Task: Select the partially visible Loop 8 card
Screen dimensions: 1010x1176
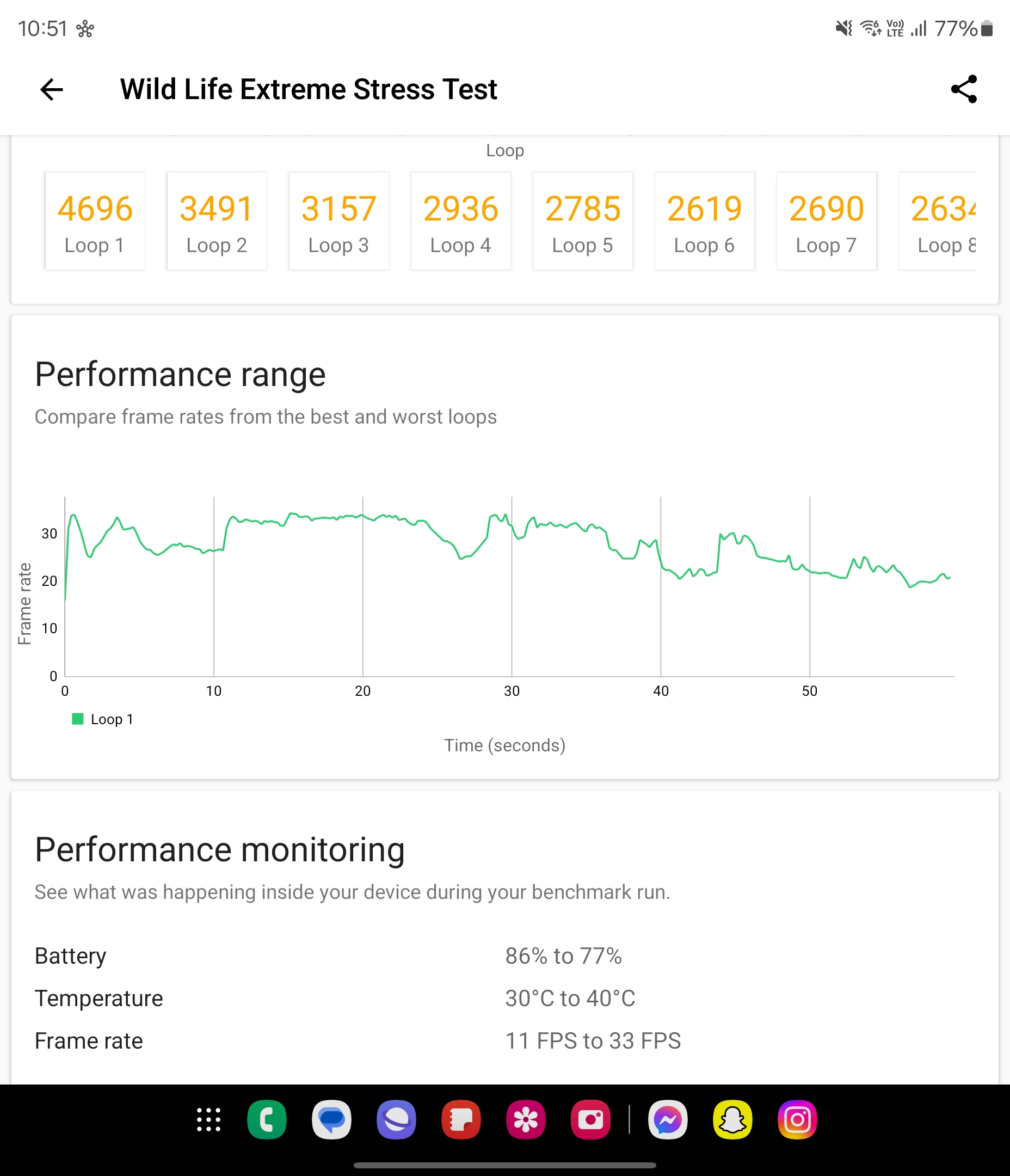Action: tap(938, 221)
